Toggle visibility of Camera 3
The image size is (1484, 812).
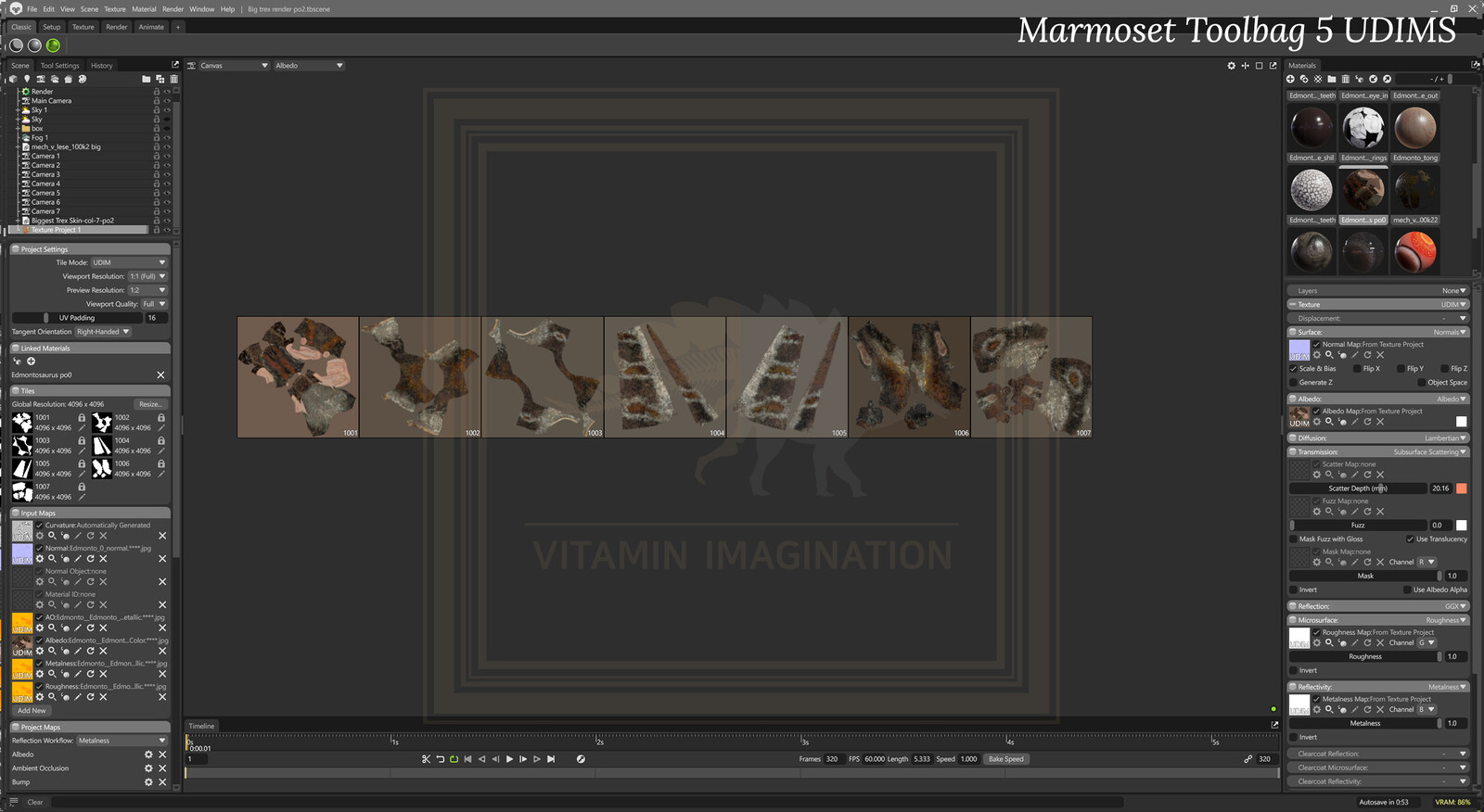click(167, 175)
